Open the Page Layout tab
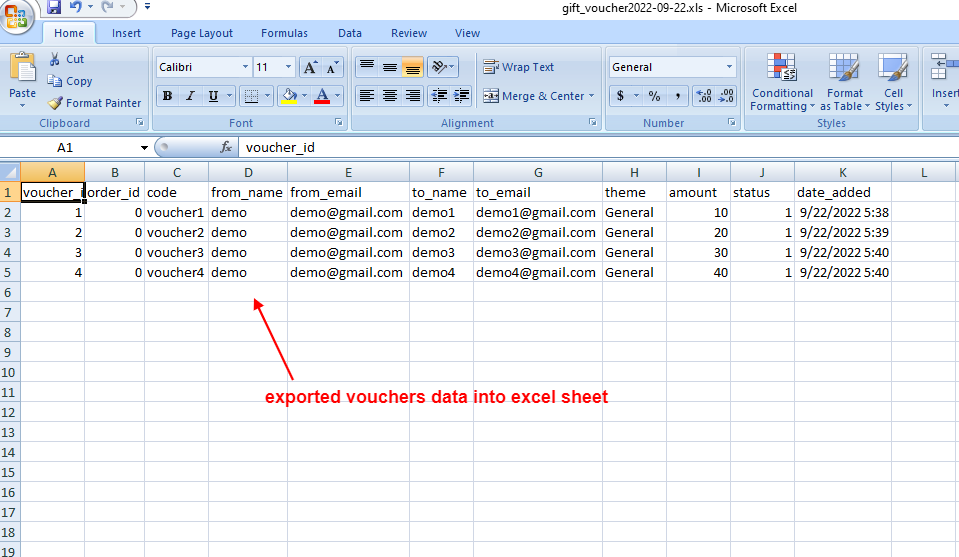959x557 pixels. coord(201,33)
